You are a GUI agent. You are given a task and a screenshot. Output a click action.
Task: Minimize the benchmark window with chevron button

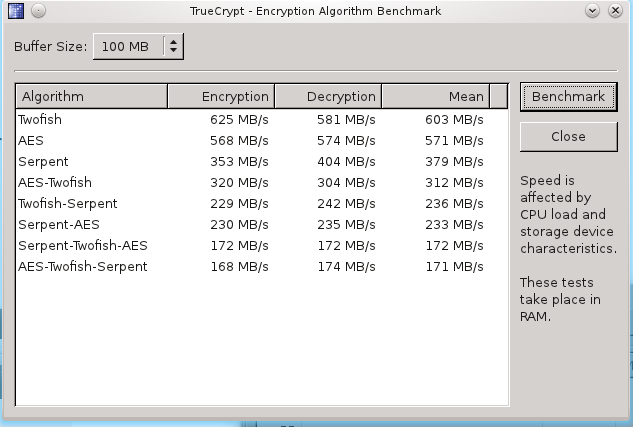[x=594, y=11]
